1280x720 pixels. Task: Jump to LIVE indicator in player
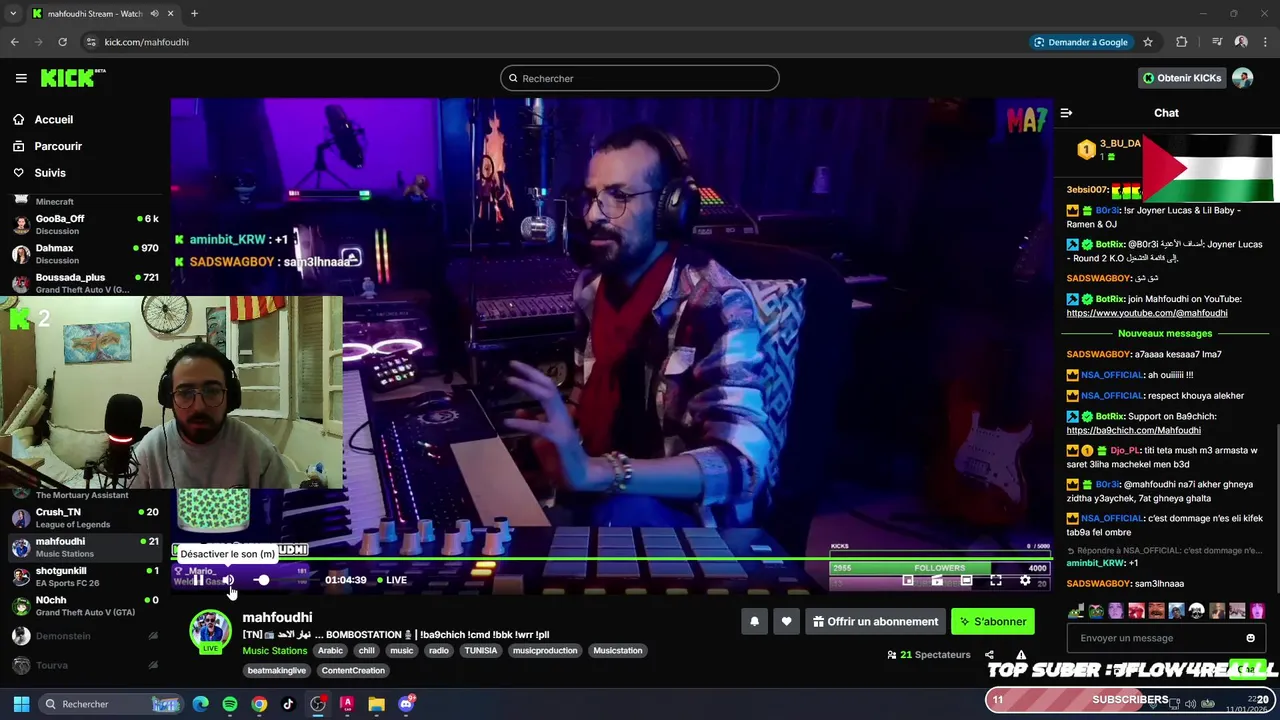pos(392,580)
